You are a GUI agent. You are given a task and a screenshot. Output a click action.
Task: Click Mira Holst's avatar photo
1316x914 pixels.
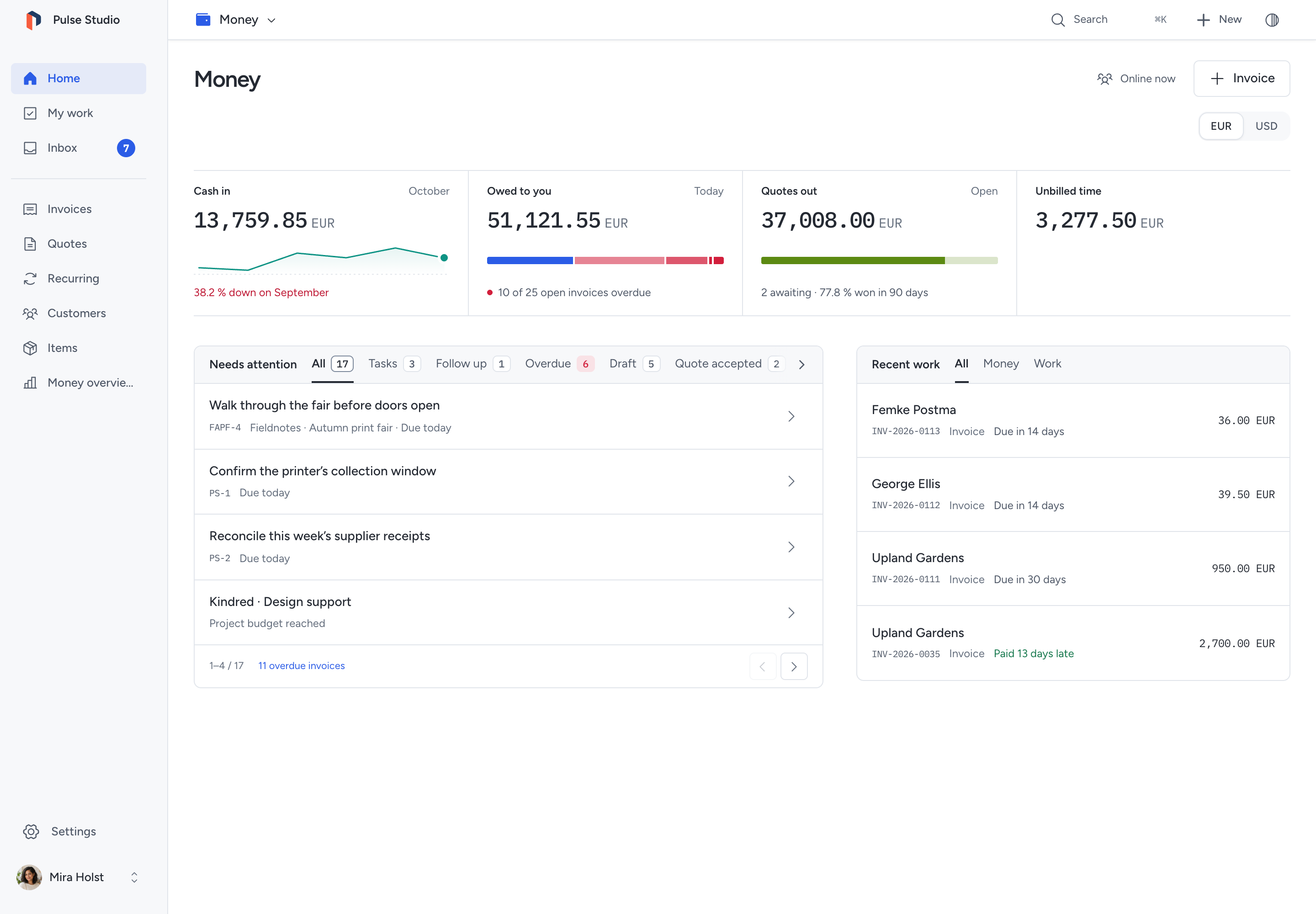pyautogui.click(x=29, y=877)
